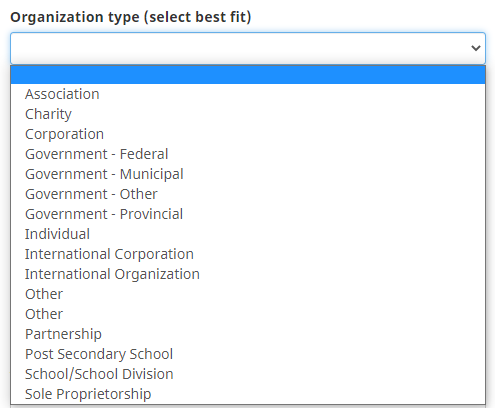
Task: Select Government - Municipal option
Action: click(x=248, y=174)
